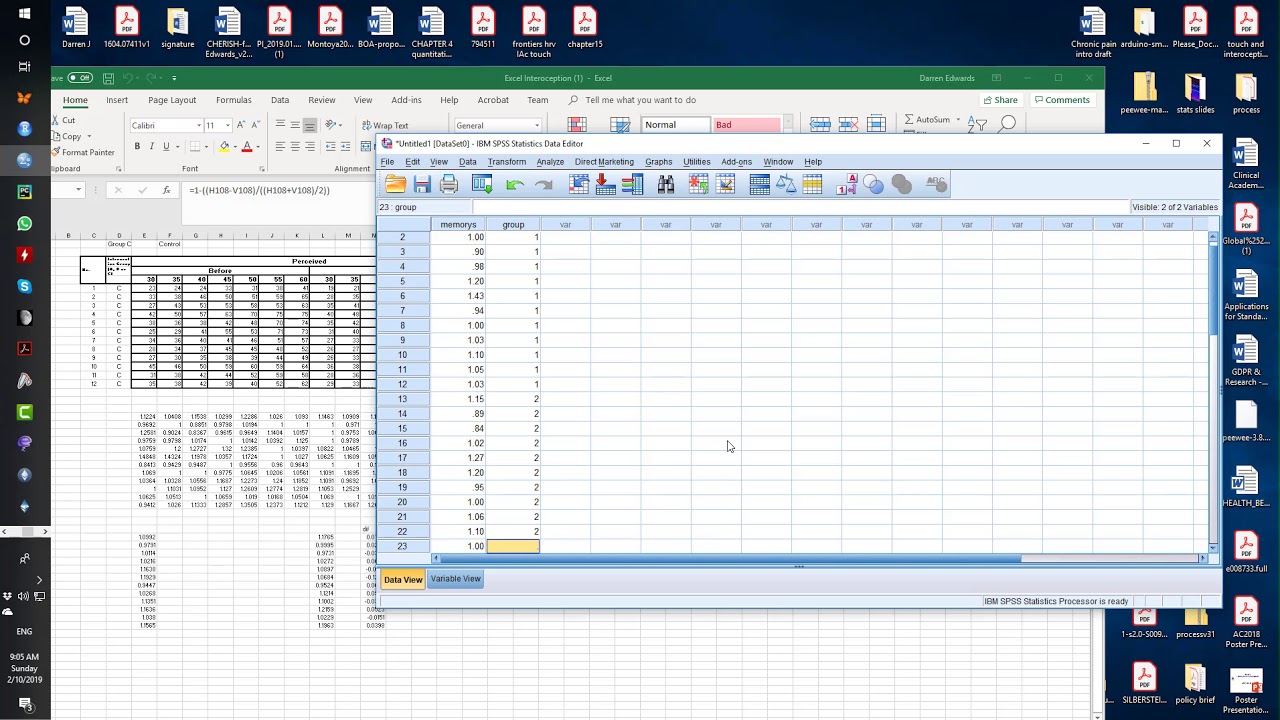Open the Calibri font name dropdown
Viewport: 1280px width, 720px height.
click(198, 125)
